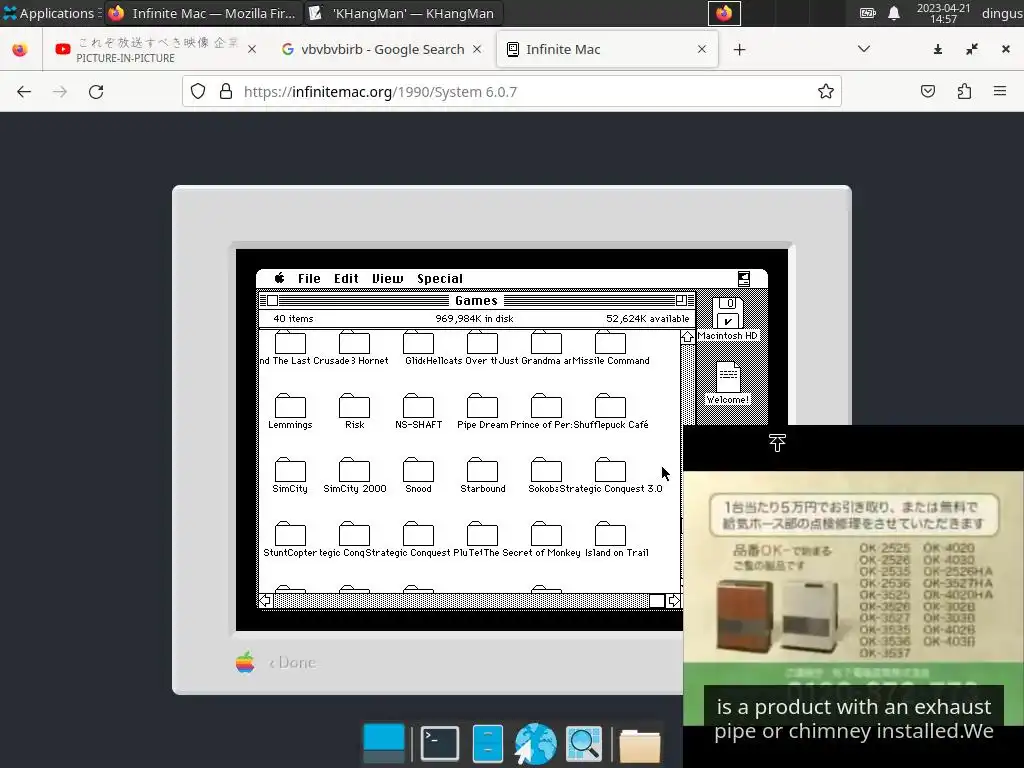Open the Special menu
1024x768 pixels.
pos(440,278)
